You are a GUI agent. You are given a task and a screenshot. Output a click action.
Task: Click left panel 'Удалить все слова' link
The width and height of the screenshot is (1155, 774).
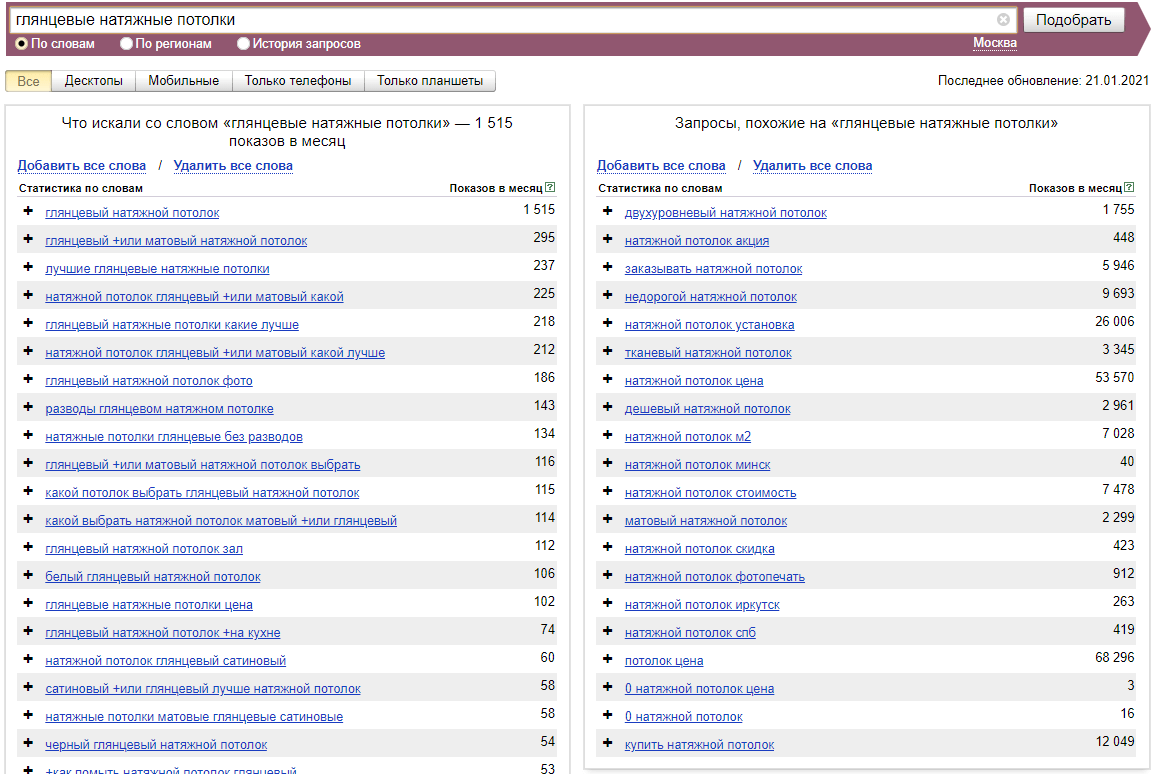coord(234,166)
